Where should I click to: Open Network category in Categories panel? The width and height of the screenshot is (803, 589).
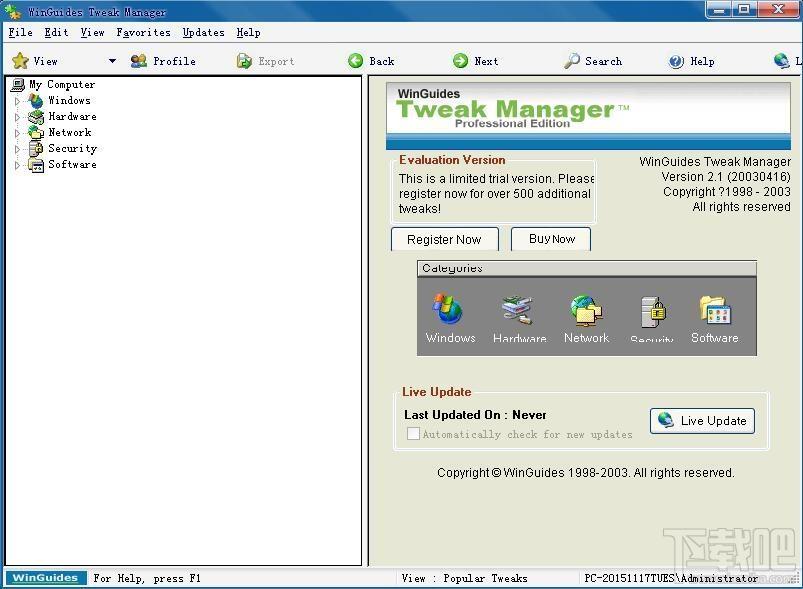pyautogui.click(x=586, y=319)
